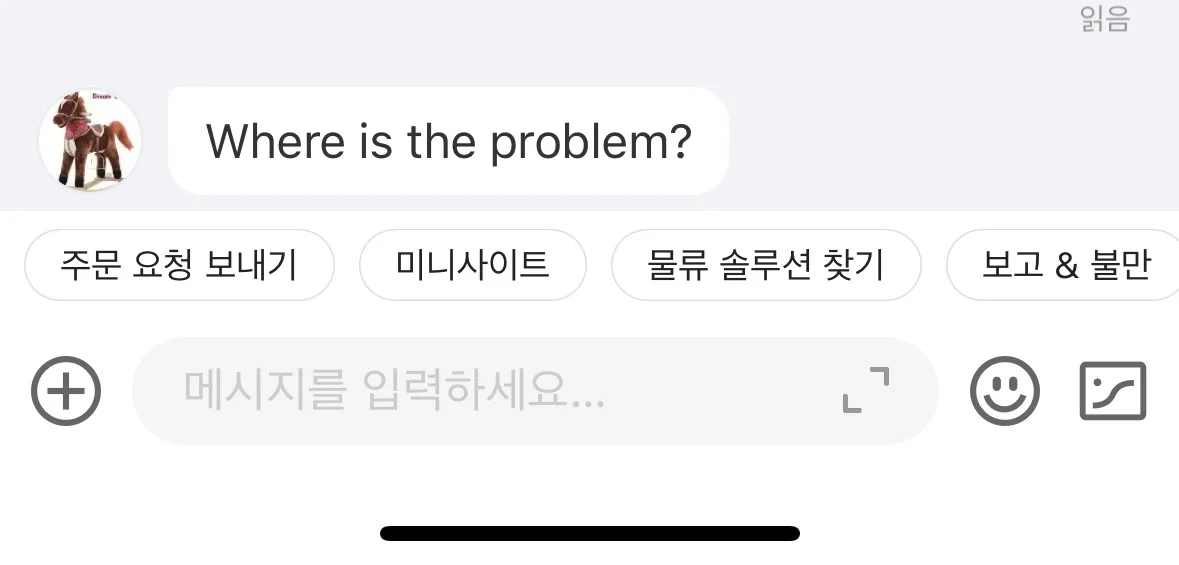Tap the home indicator bar
This screenshot has height=565, width=1179.
tap(590, 533)
